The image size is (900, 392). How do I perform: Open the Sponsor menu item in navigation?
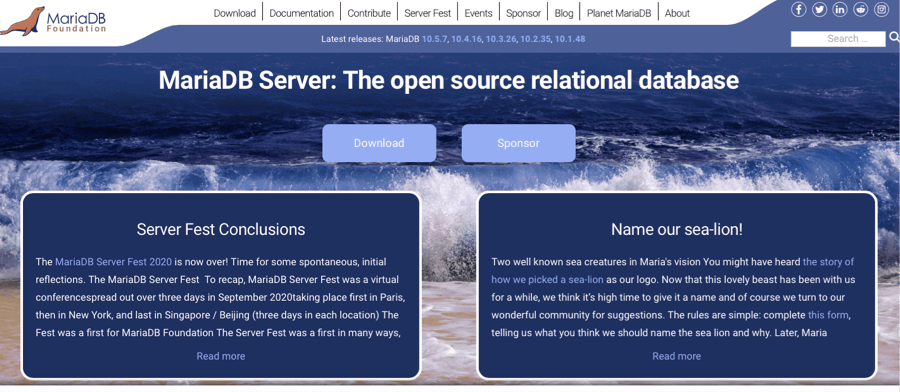pyautogui.click(x=523, y=13)
